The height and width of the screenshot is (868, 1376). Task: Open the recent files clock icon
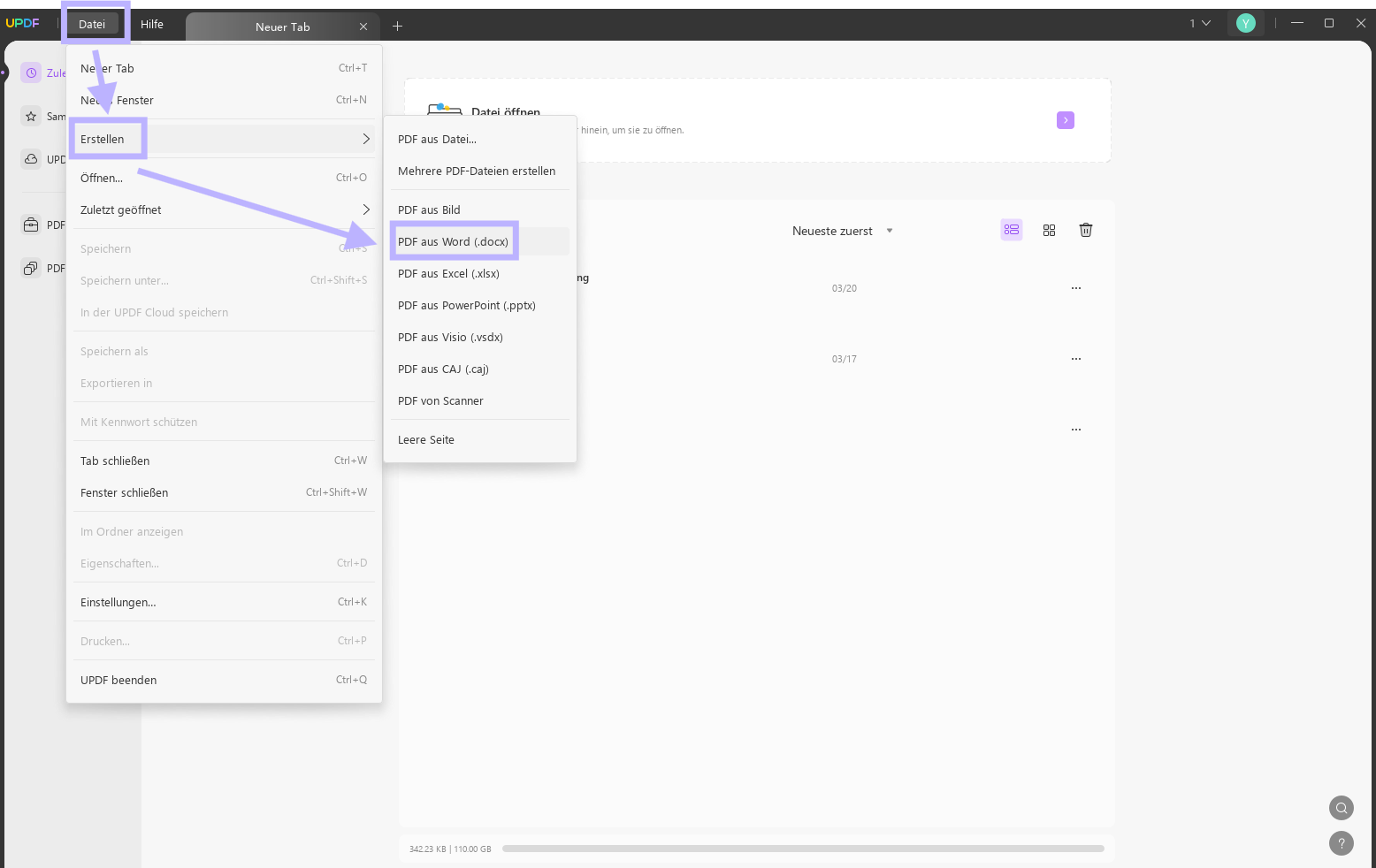coord(32,72)
